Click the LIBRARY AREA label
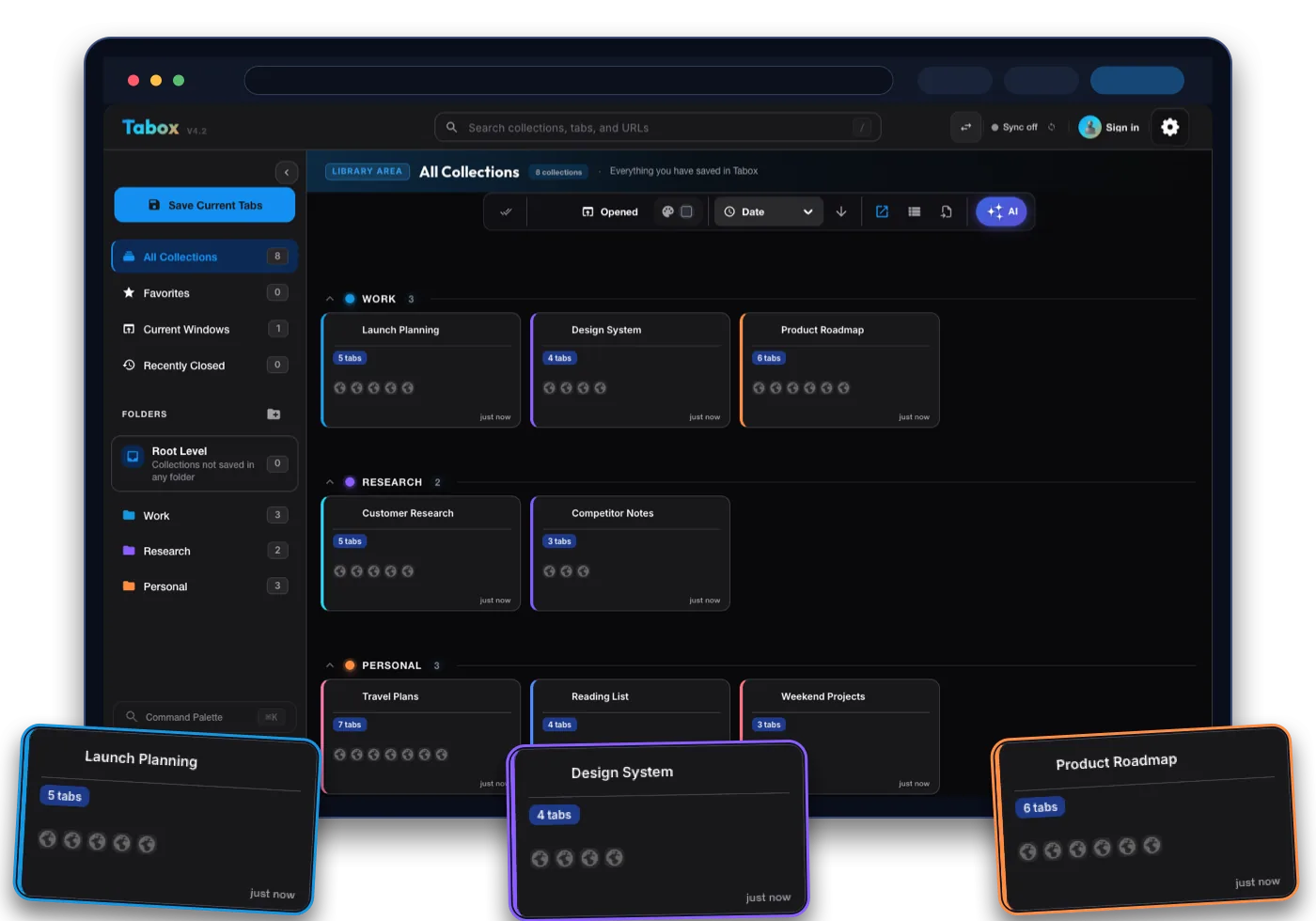1316x921 pixels. point(367,172)
